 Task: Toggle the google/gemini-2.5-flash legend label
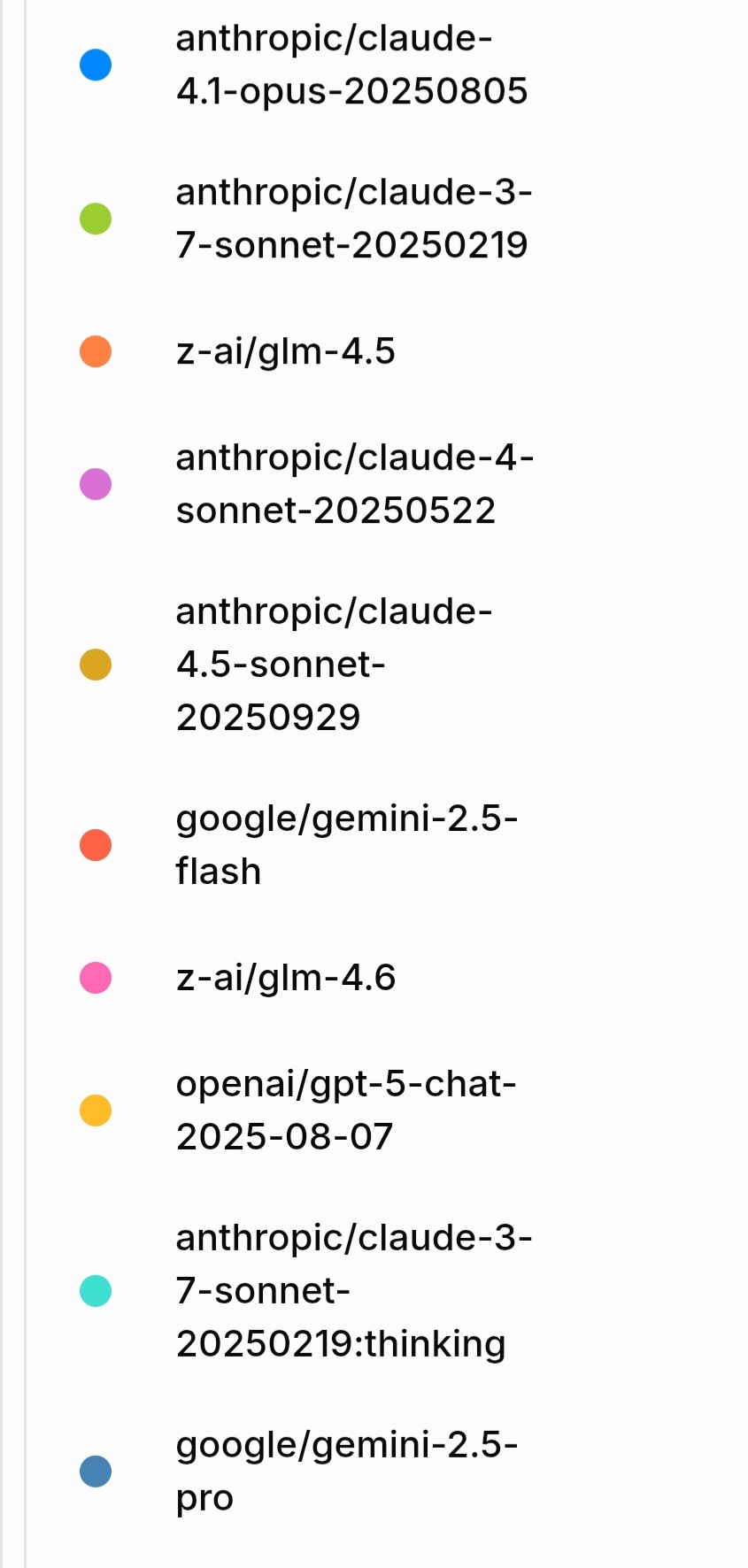(346, 845)
